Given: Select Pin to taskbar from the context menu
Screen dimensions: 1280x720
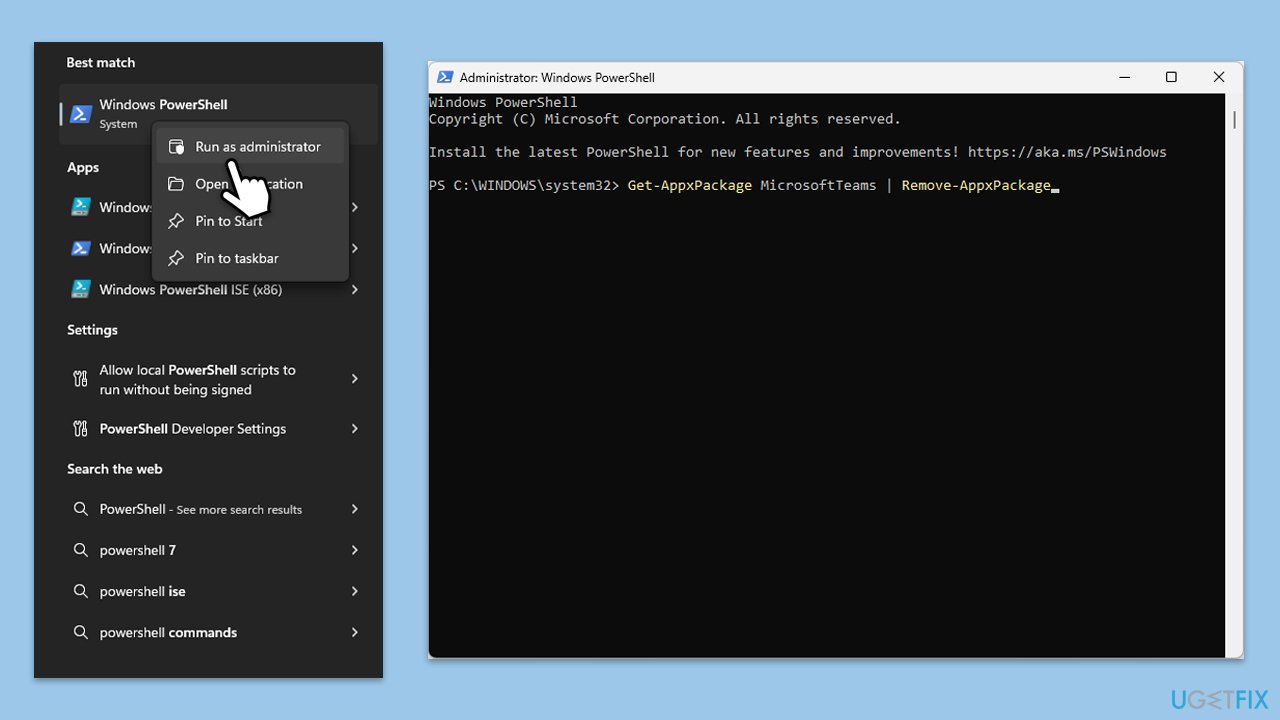Looking at the screenshot, I should pyautogui.click(x=236, y=258).
